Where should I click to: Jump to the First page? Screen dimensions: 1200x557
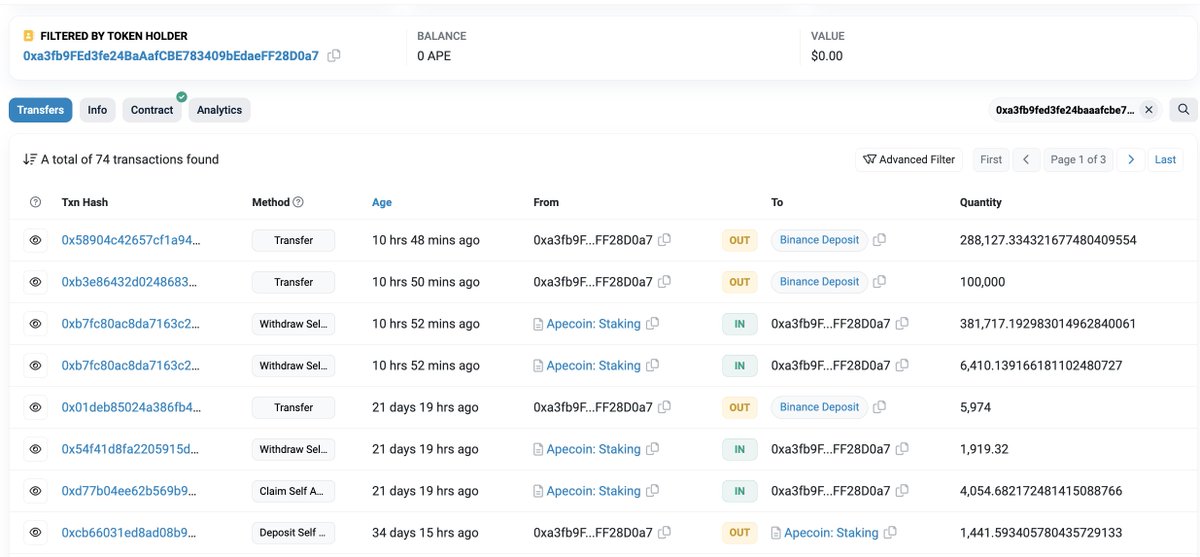[x=991, y=159]
